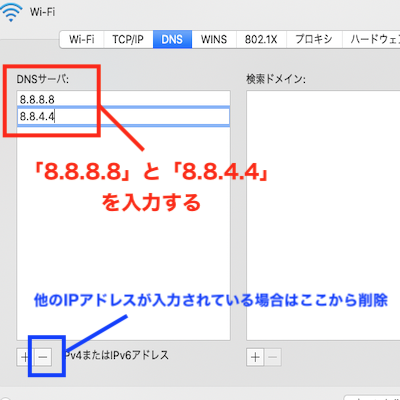Click the Wi-Fi title text
The width and height of the screenshot is (400, 400).
click(42, 12)
